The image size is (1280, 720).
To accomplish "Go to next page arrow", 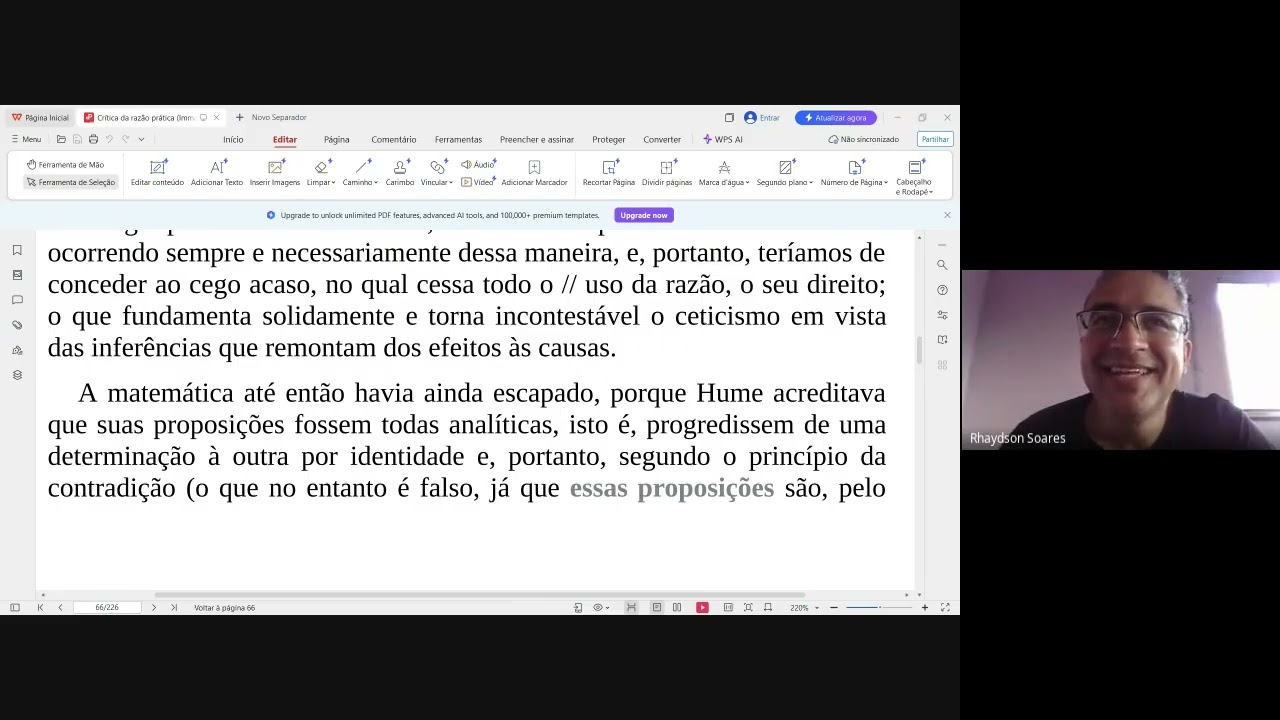I will pyautogui.click(x=153, y=607).
